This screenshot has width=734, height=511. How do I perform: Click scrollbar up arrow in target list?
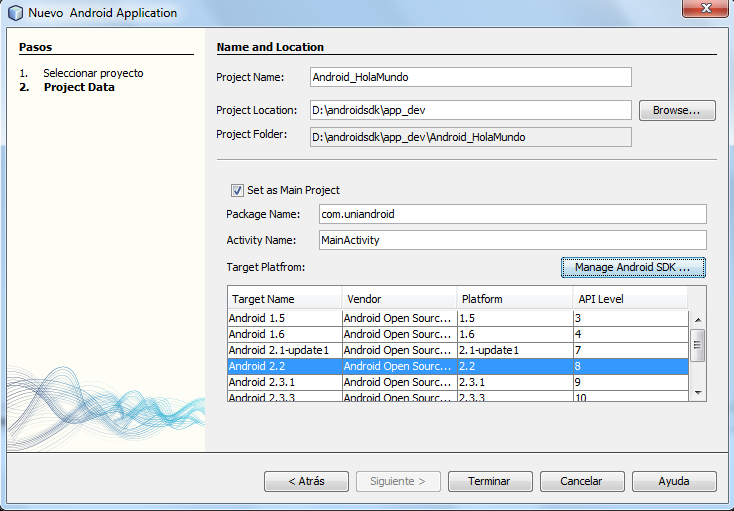coord(698,318)
